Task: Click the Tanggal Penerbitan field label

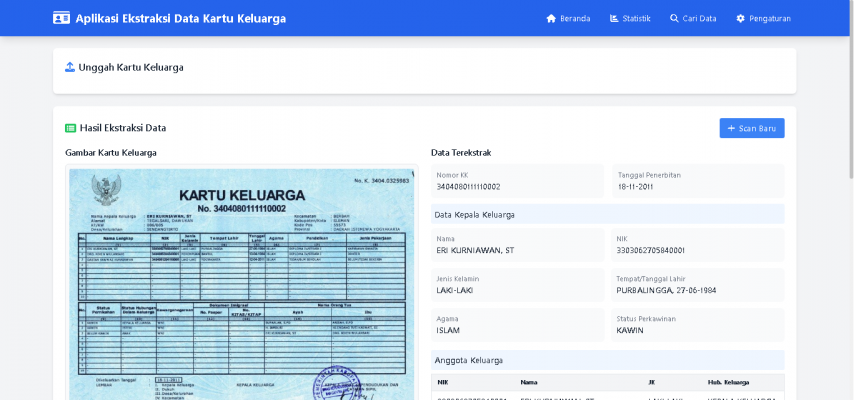Action: click(649, 175)
